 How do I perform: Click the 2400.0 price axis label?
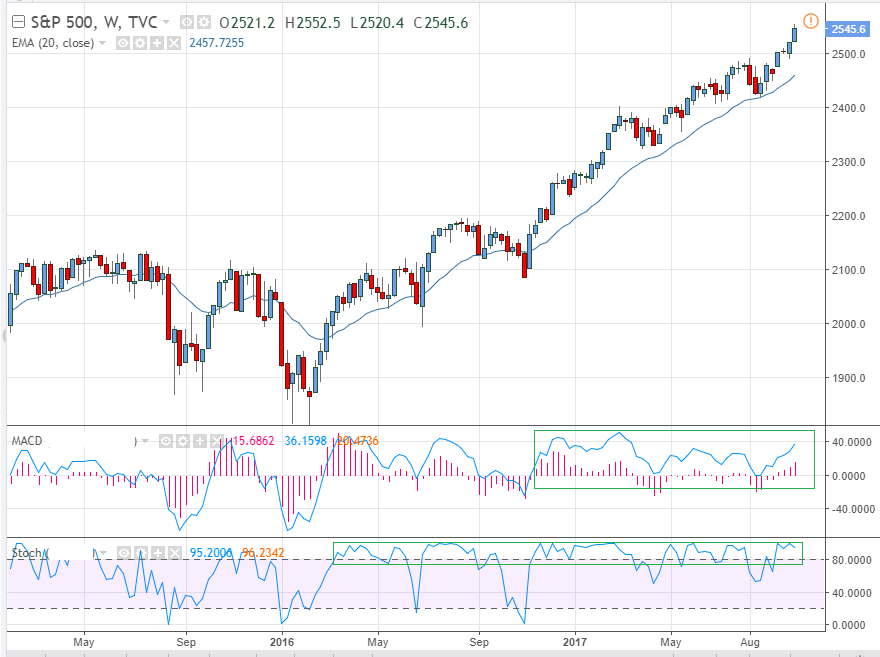849,108
